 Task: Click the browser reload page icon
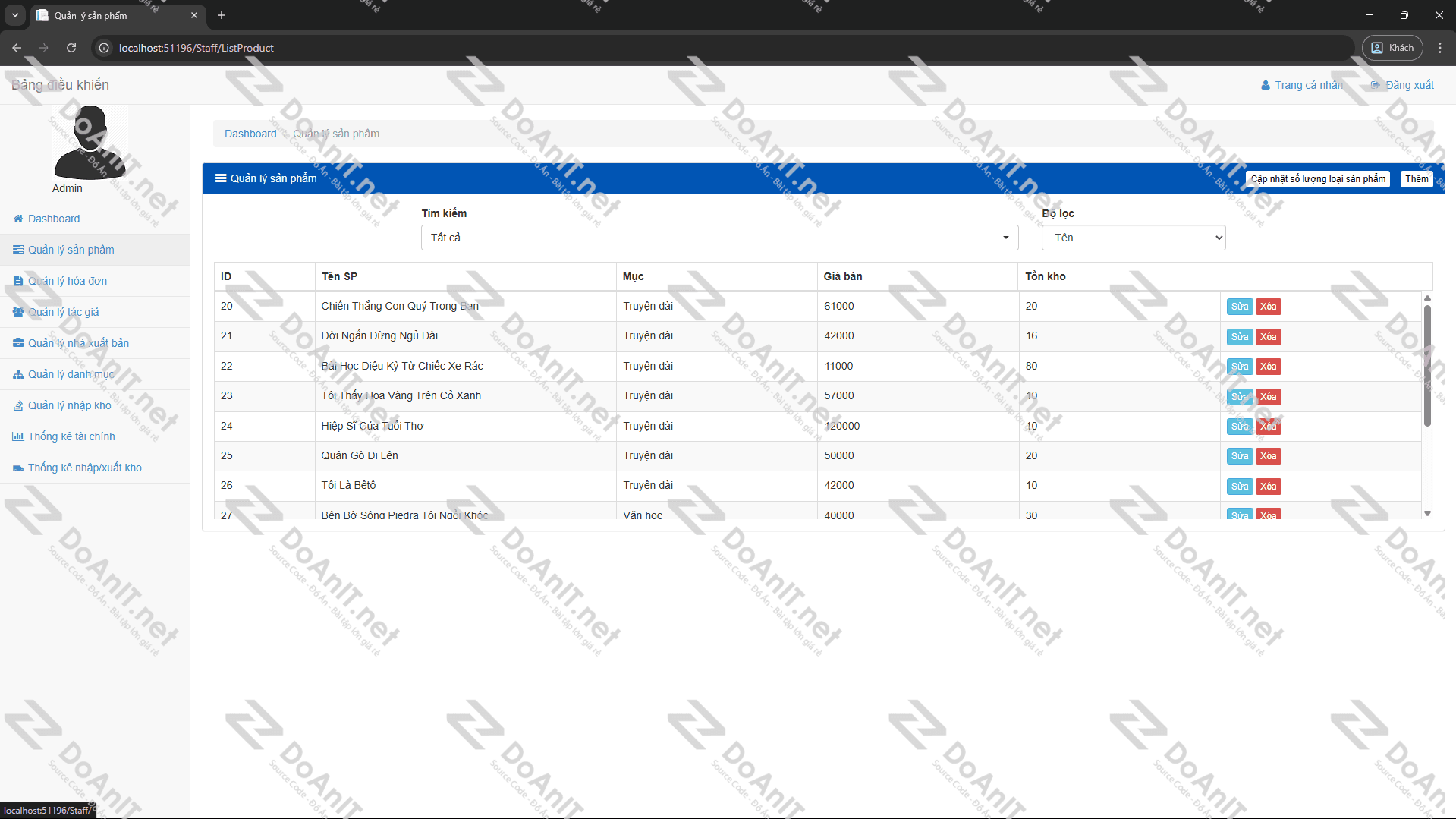point(71,48)
